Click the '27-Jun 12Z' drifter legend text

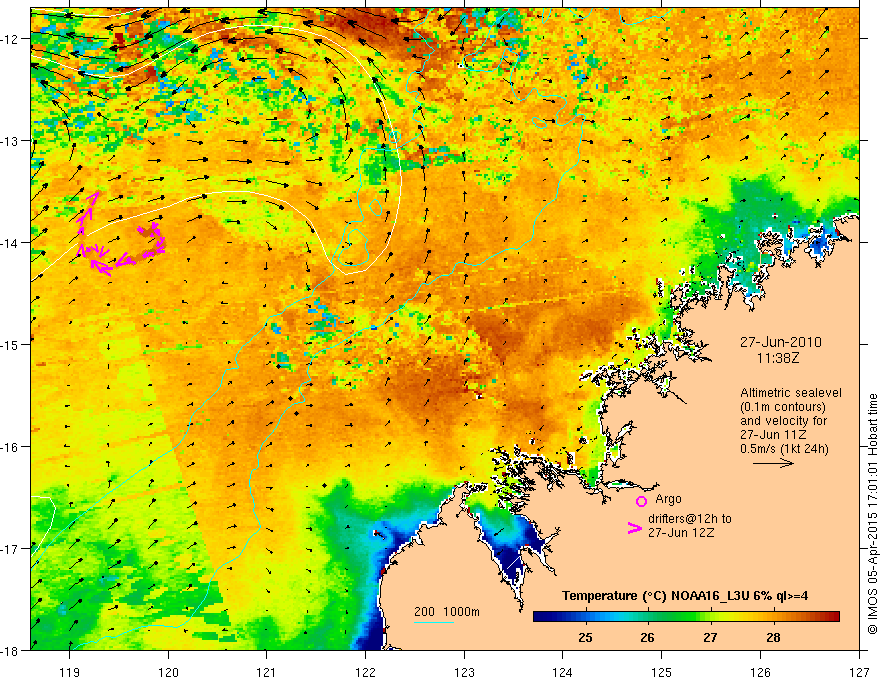click(x=681, y=532)
